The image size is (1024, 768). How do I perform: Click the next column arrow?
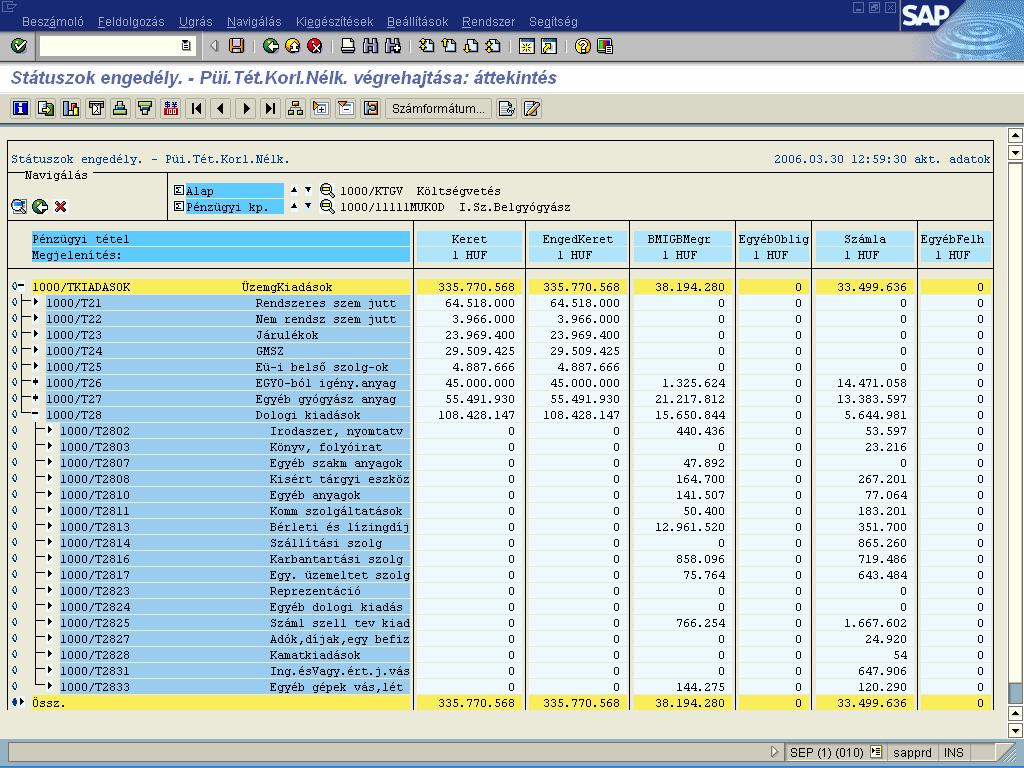pos(246,108)
